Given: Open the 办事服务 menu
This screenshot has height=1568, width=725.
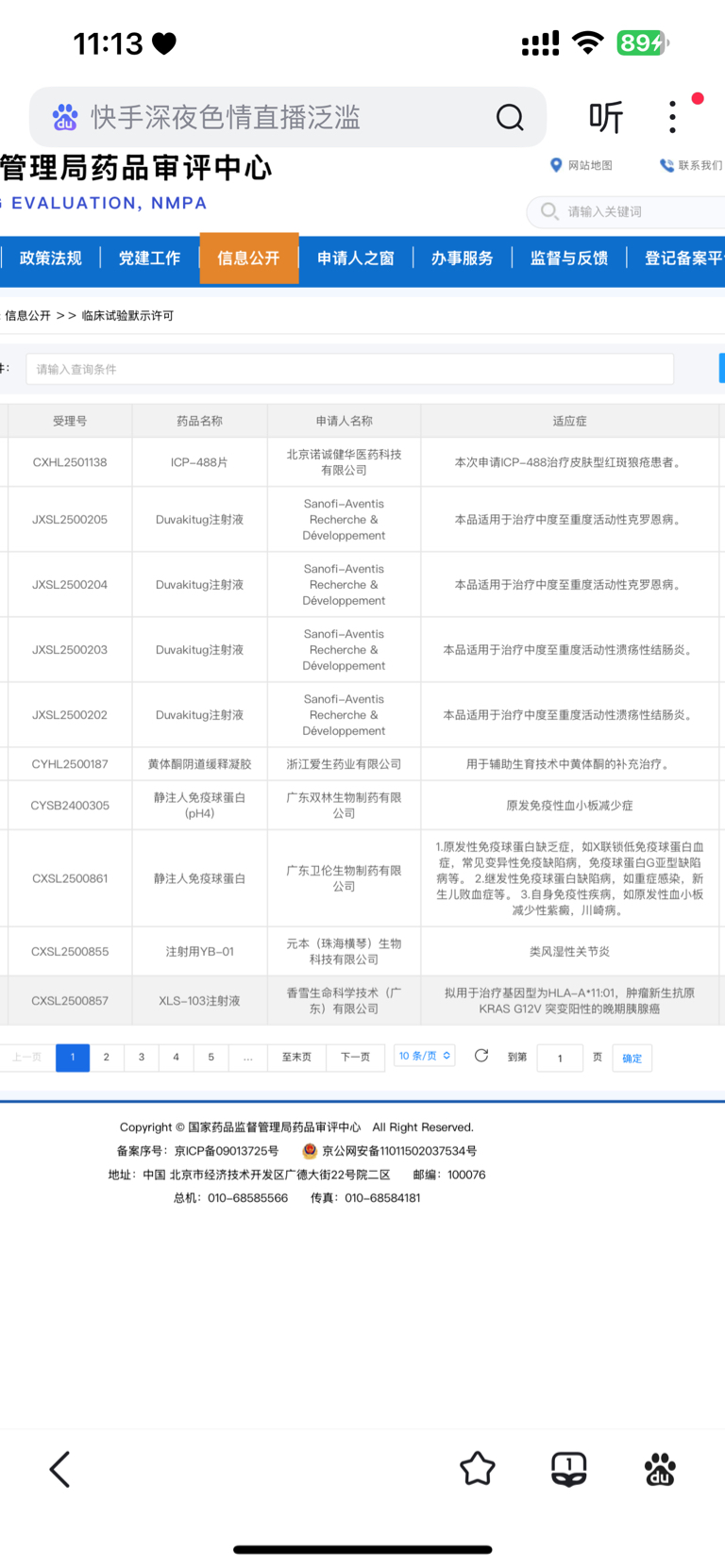Looking at the screenshot, I should tap(463, 259).
